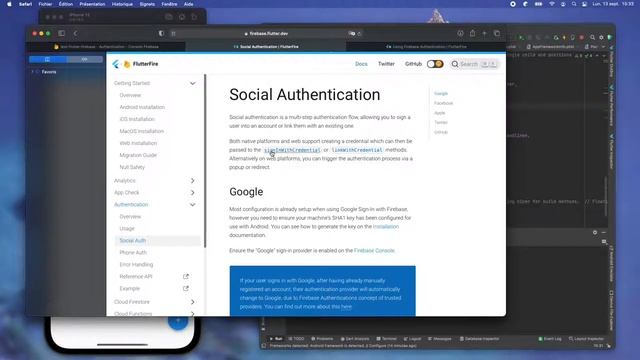Open Error Handling sidebar item
Image resolution: width=640 pixels, height=360 pixels.
click(x=136, y=264)
